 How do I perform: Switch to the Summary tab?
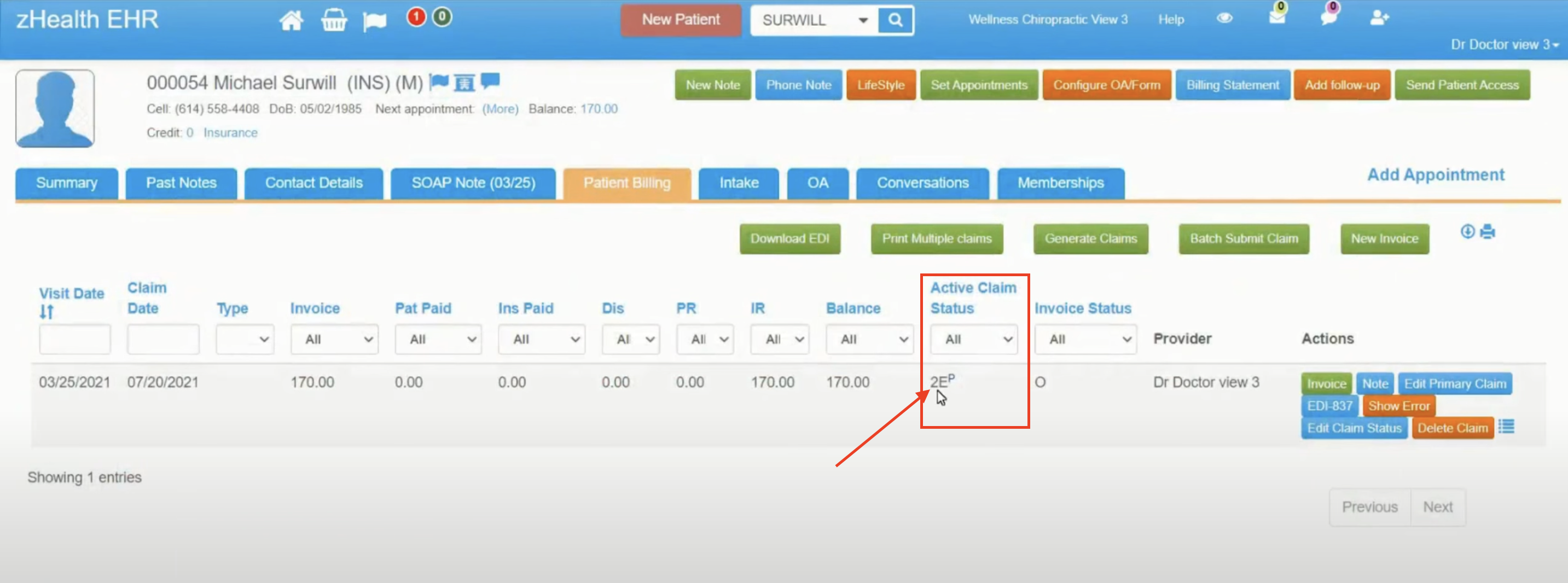tap(66, 183)
